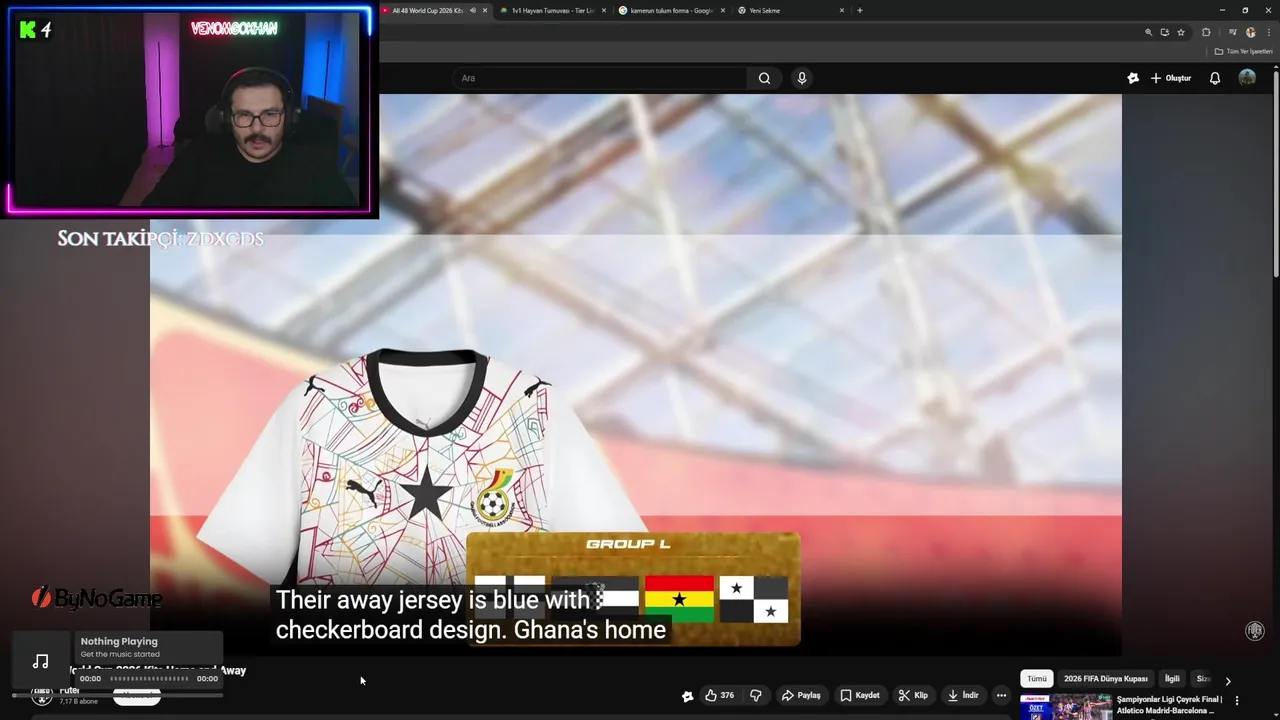Screen dimensions: 1280x720
Task: Open more actions three-dot menu under video
Action: point(1001,695)
